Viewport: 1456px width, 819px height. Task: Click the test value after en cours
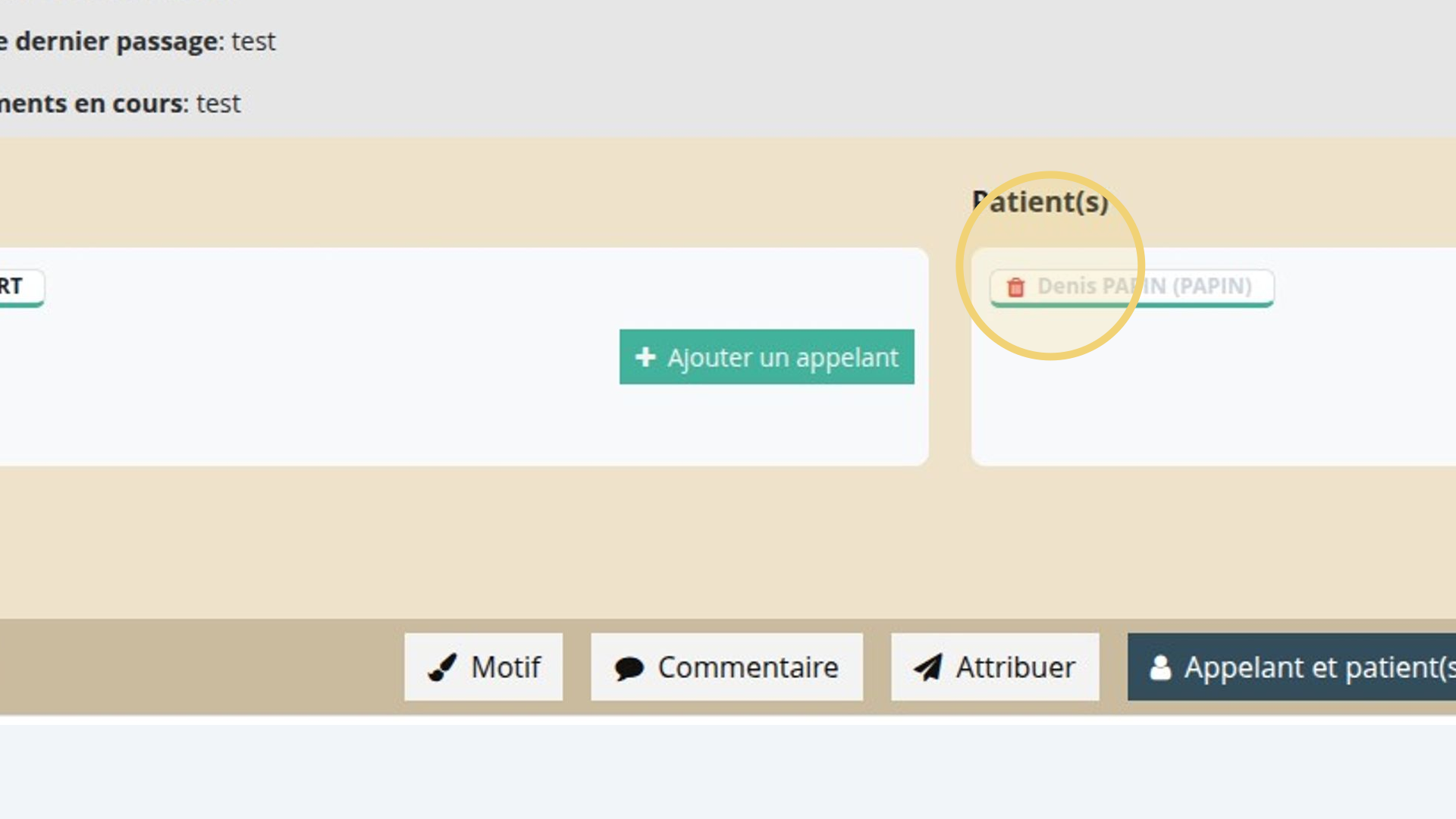point(218,103)
